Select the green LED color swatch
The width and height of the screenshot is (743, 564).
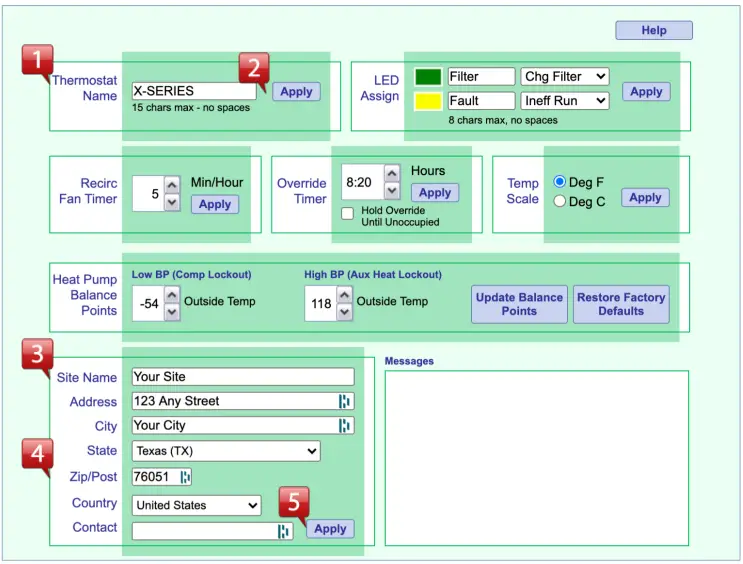(x=428, y=77)
